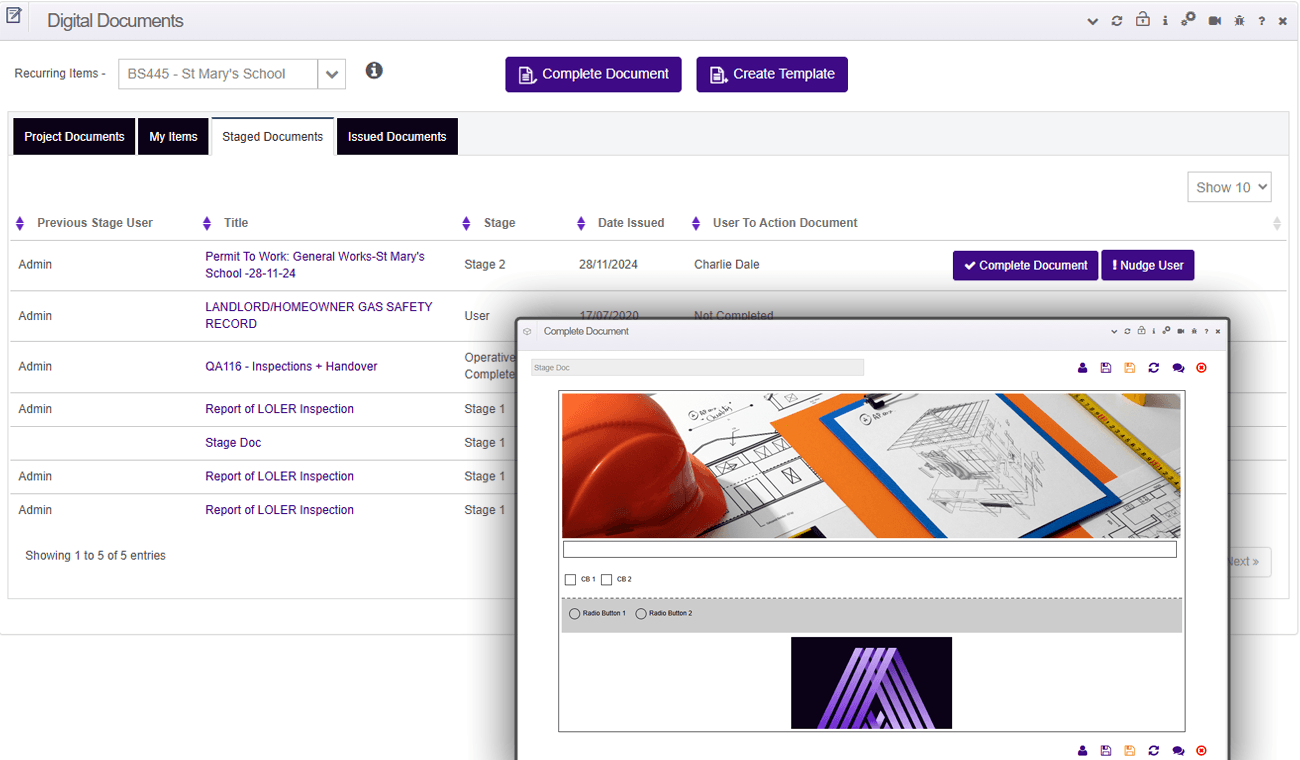
Task: Click the bug report icon in main header
Action: (x=1239, y=21)
